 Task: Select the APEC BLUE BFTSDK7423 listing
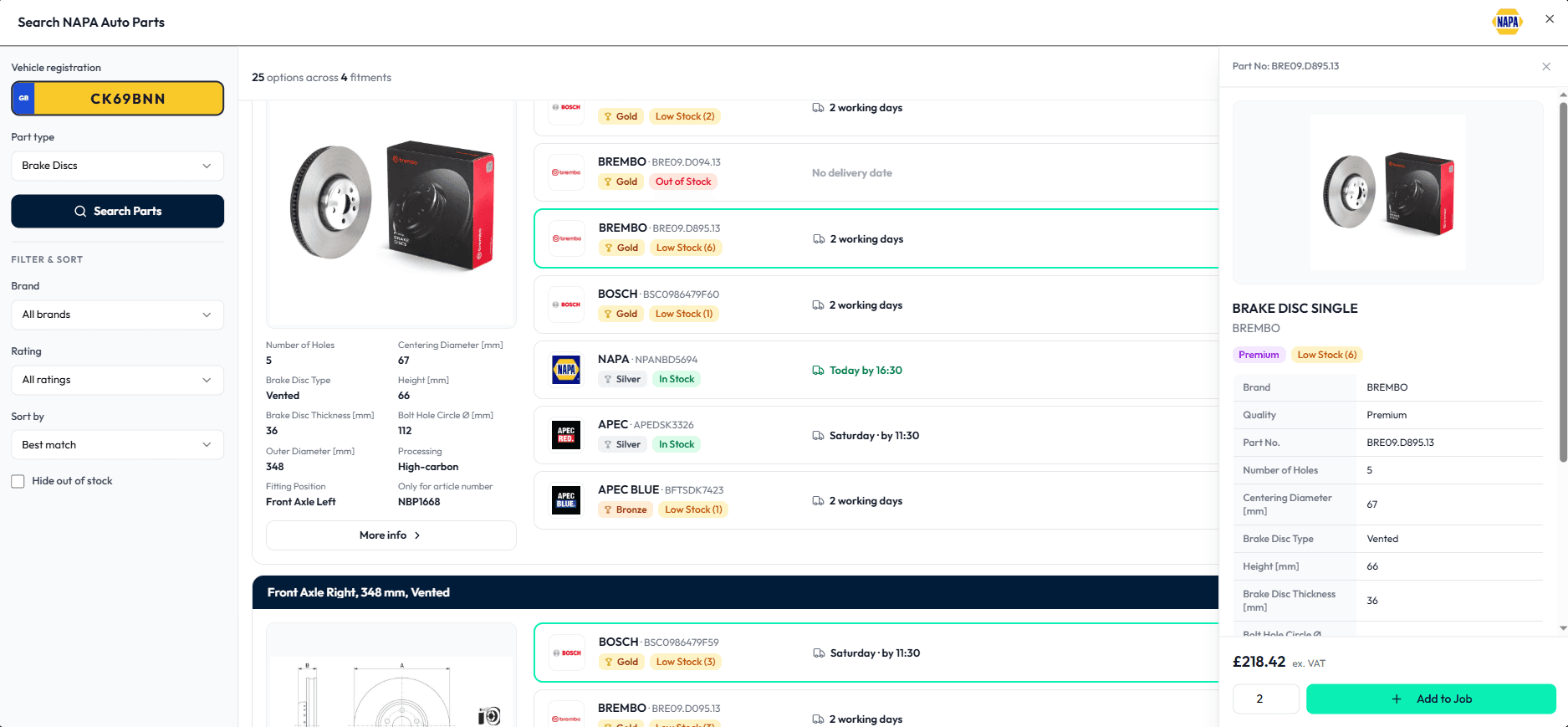tap(876, 500)
